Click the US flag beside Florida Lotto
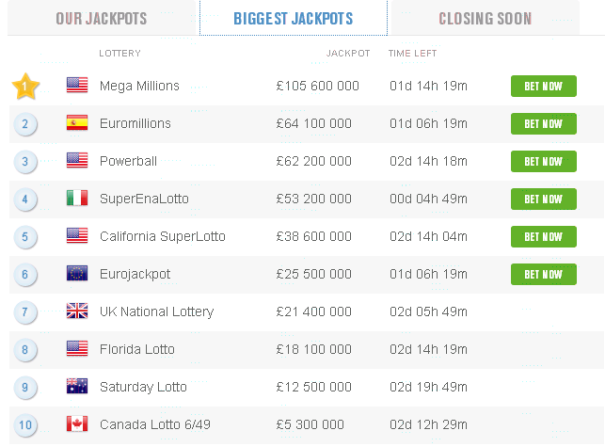 pos(77,349)
